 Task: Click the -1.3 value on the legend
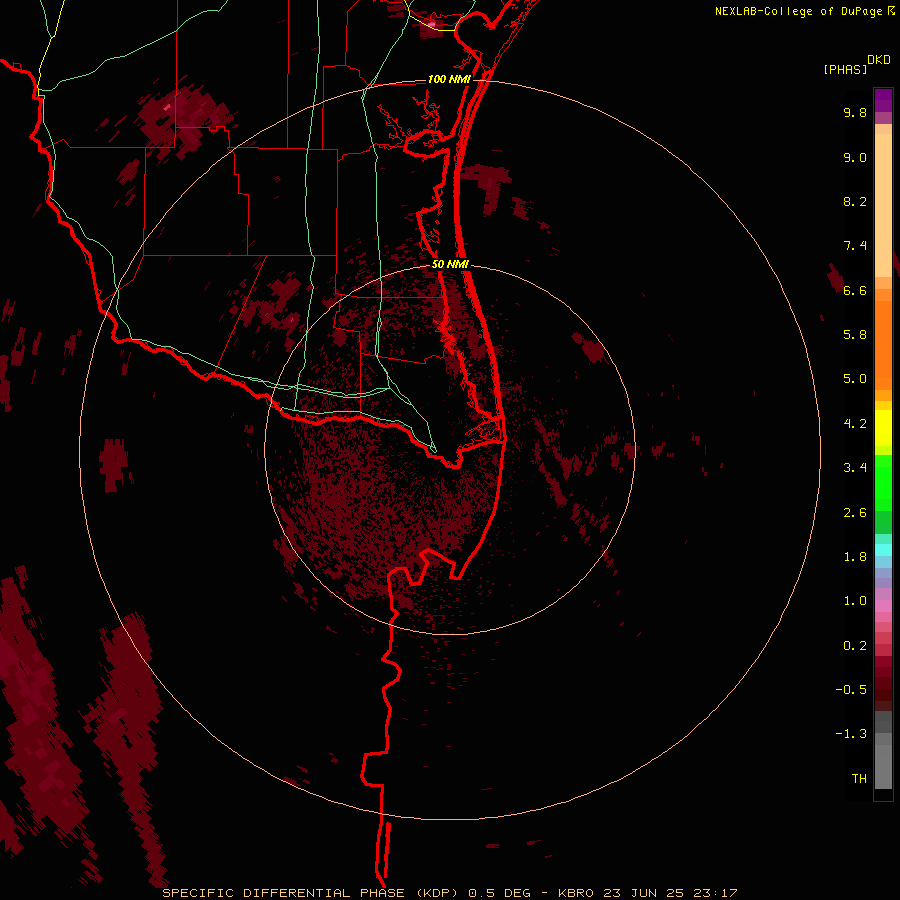click(851, 734)
